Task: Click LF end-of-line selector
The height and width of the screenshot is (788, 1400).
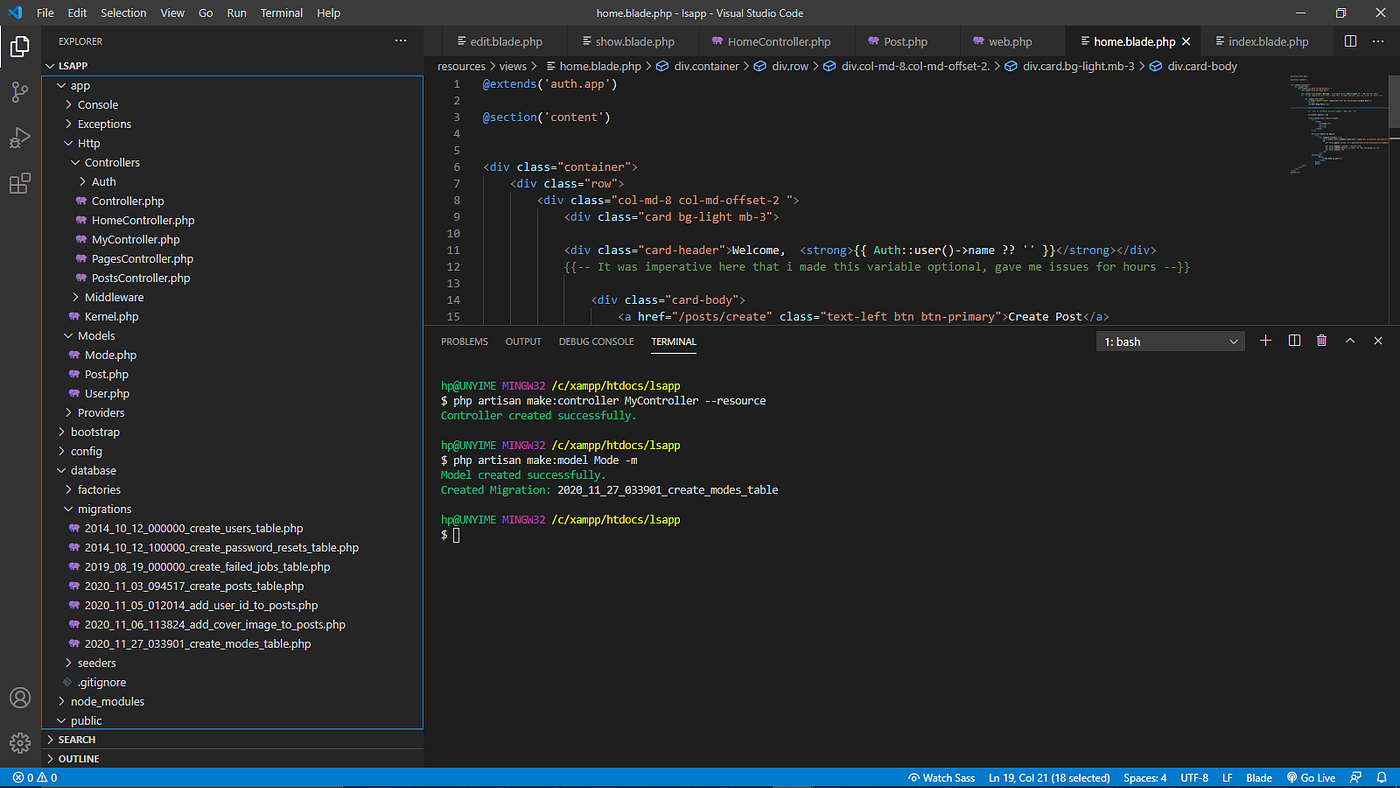Action: coord(1227,778)
